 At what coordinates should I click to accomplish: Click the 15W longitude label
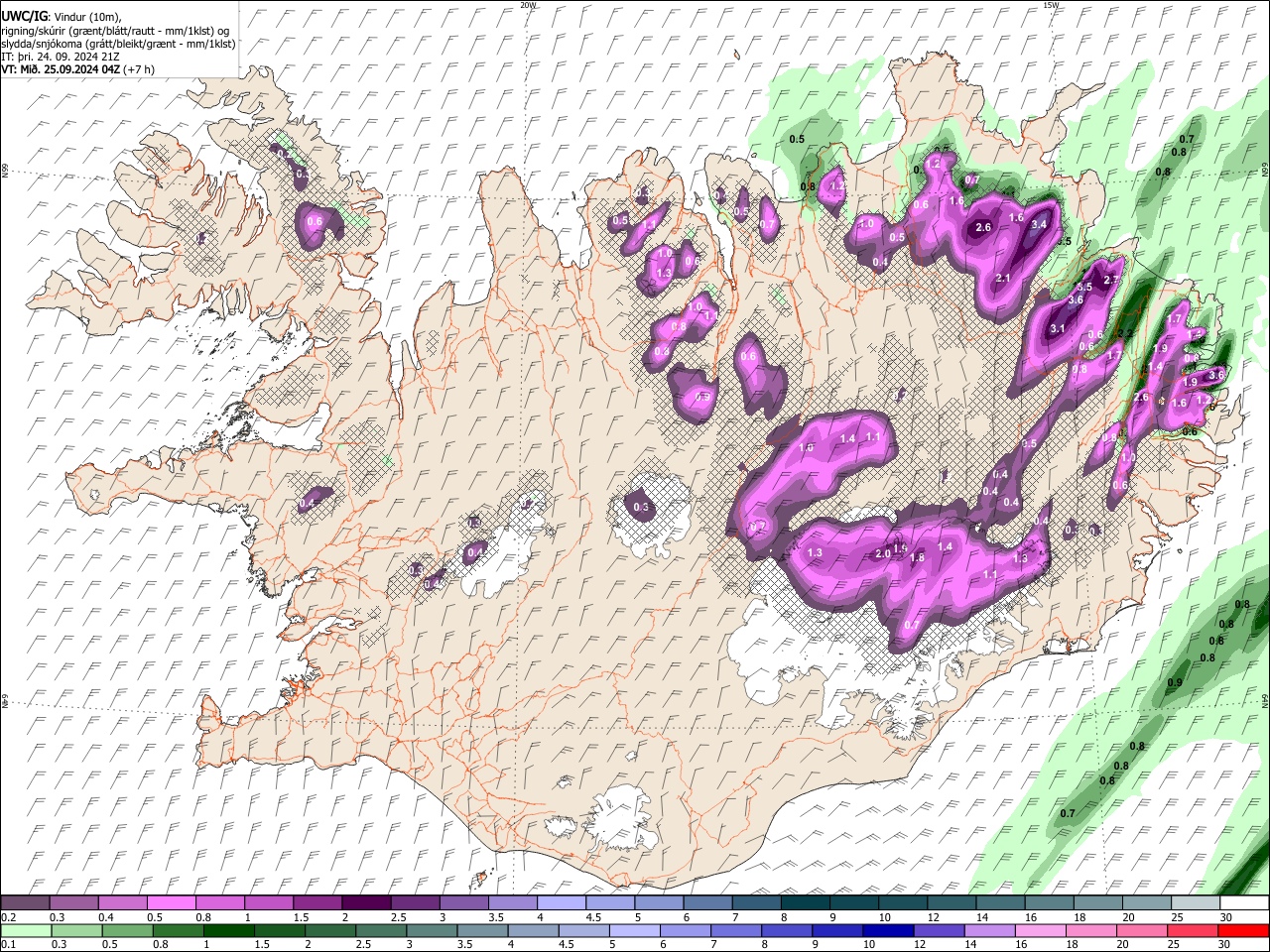tap(1052, 5)
